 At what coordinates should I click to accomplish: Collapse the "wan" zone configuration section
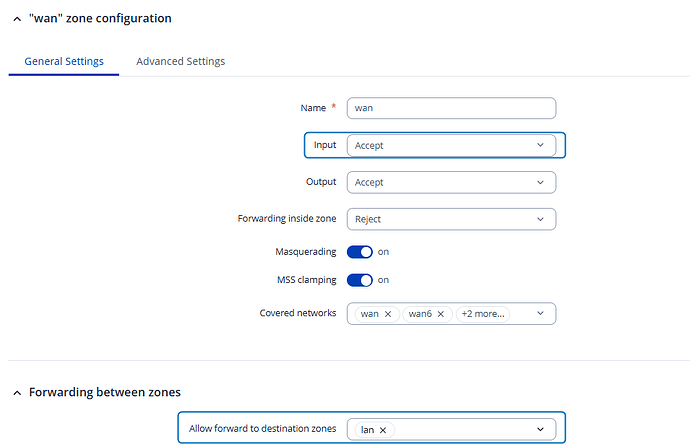(x=16, y=19)
